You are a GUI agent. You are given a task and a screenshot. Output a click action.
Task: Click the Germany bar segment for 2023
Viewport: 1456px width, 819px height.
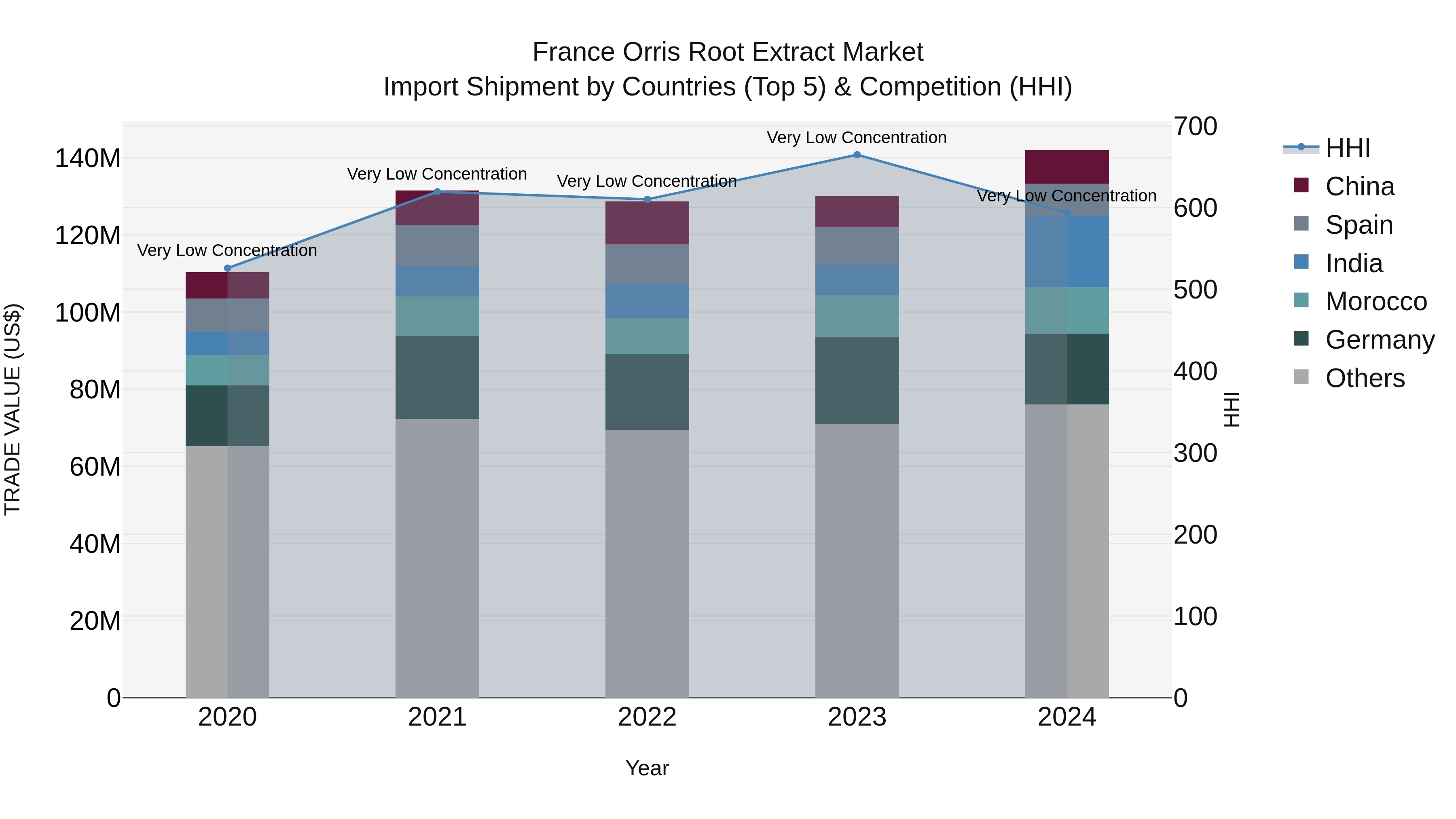(857, 381)
